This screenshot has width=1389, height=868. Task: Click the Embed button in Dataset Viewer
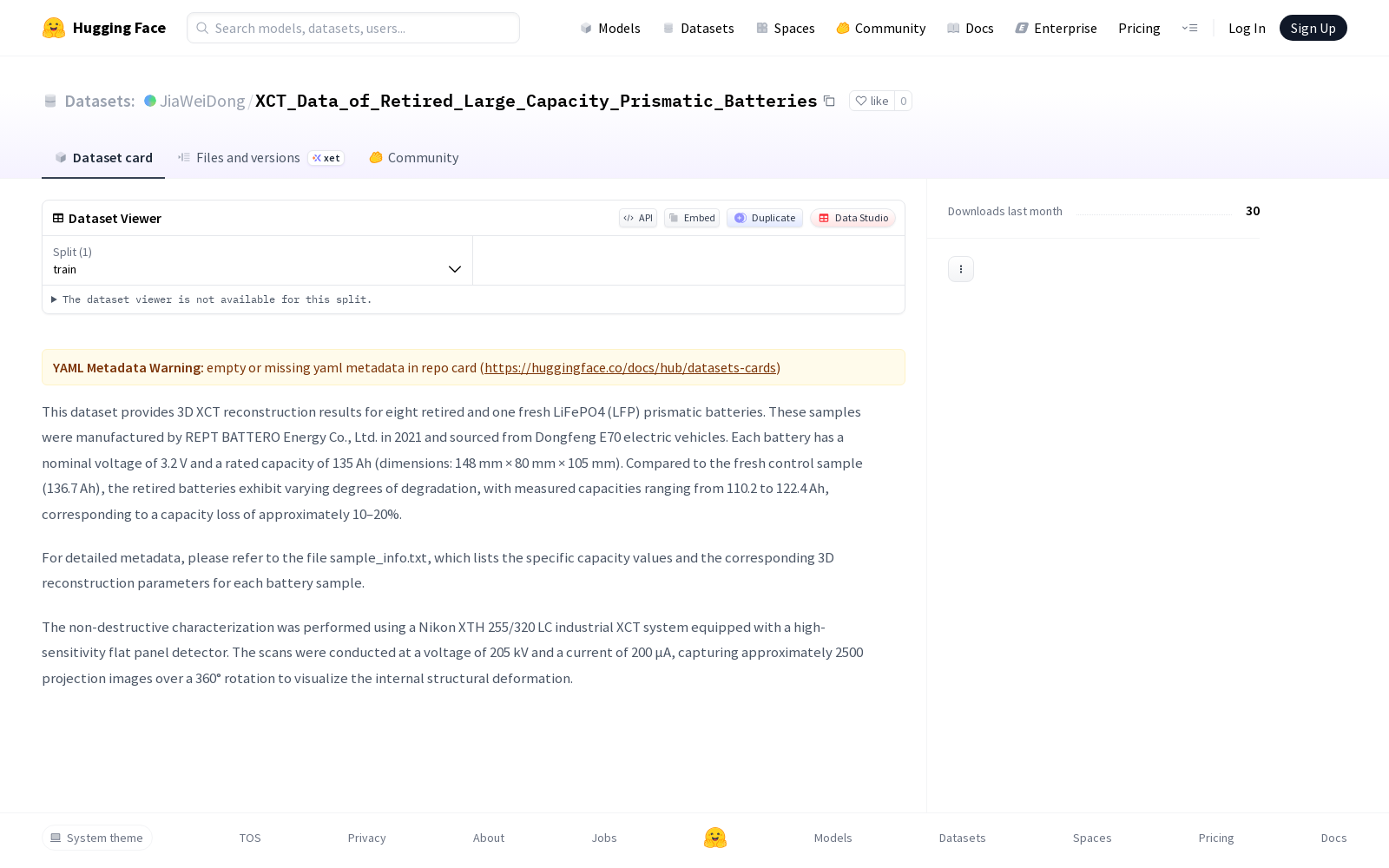(692, 218)
